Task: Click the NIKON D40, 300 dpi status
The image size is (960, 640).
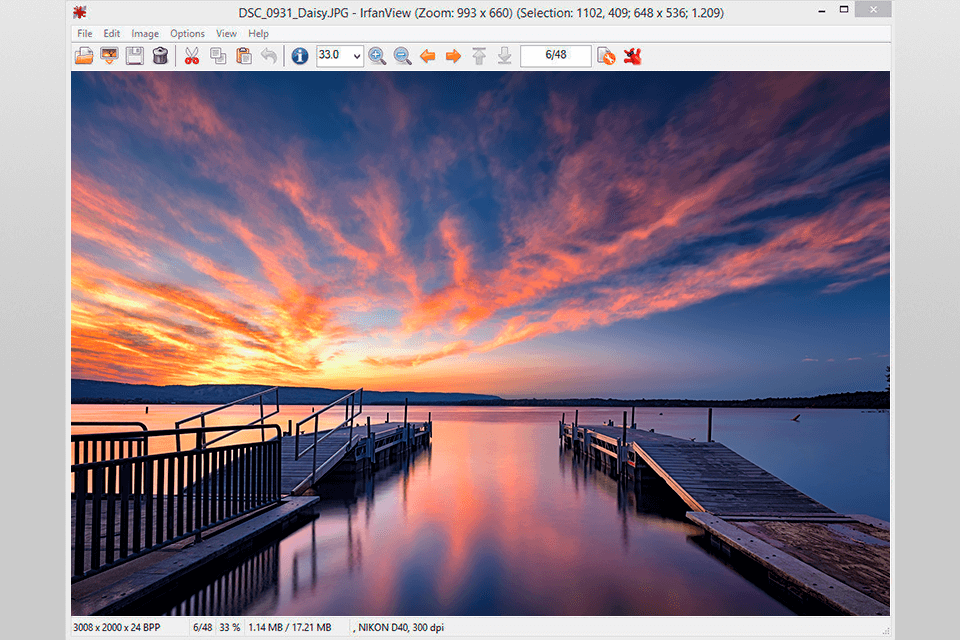Action: pos(399,627)
